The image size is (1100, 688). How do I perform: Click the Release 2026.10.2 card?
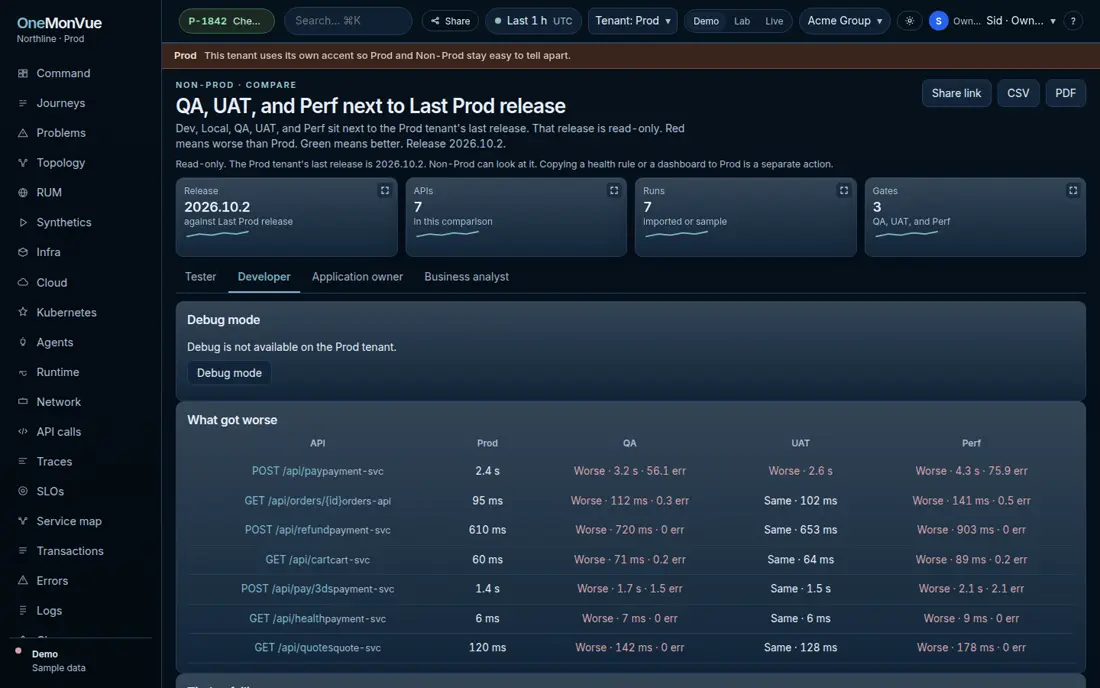coord(286,217)
